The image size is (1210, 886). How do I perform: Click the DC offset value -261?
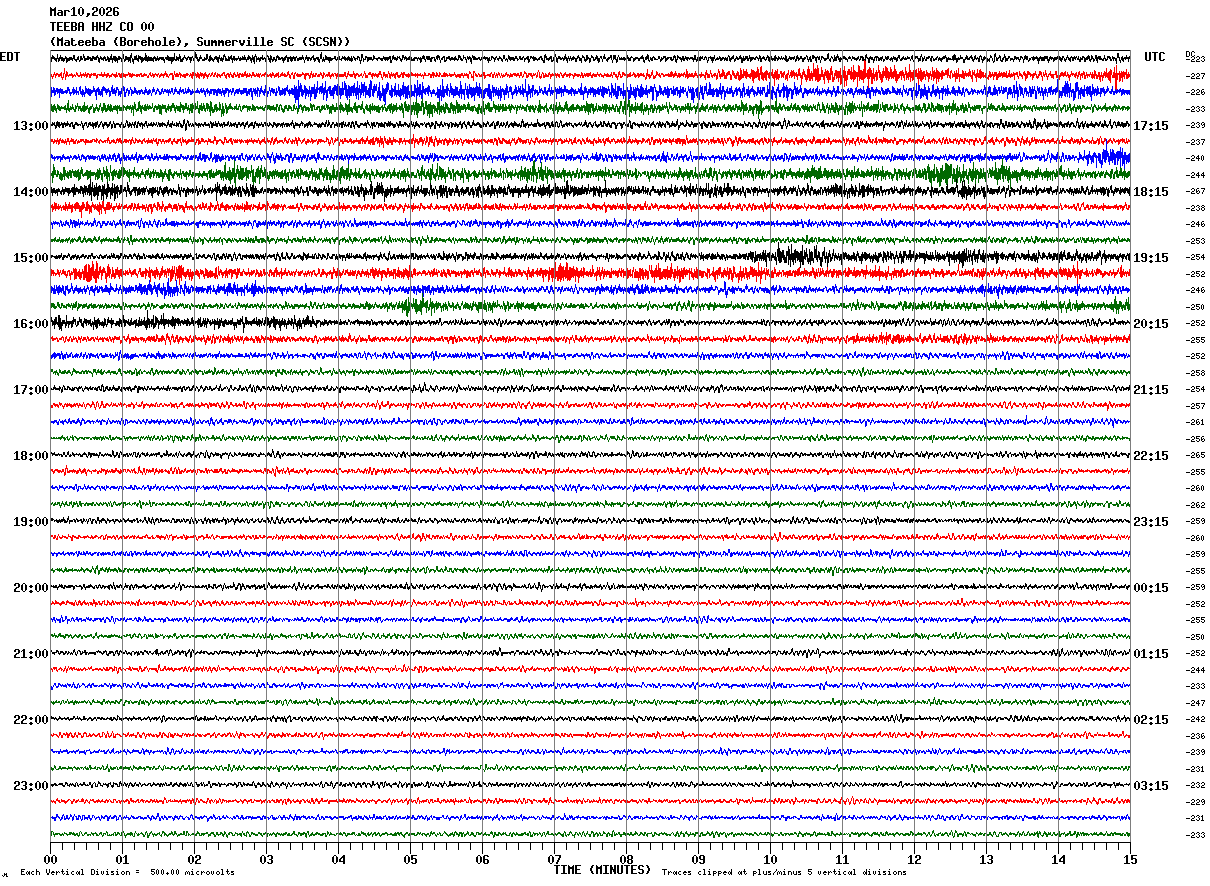click(1195, 423)
